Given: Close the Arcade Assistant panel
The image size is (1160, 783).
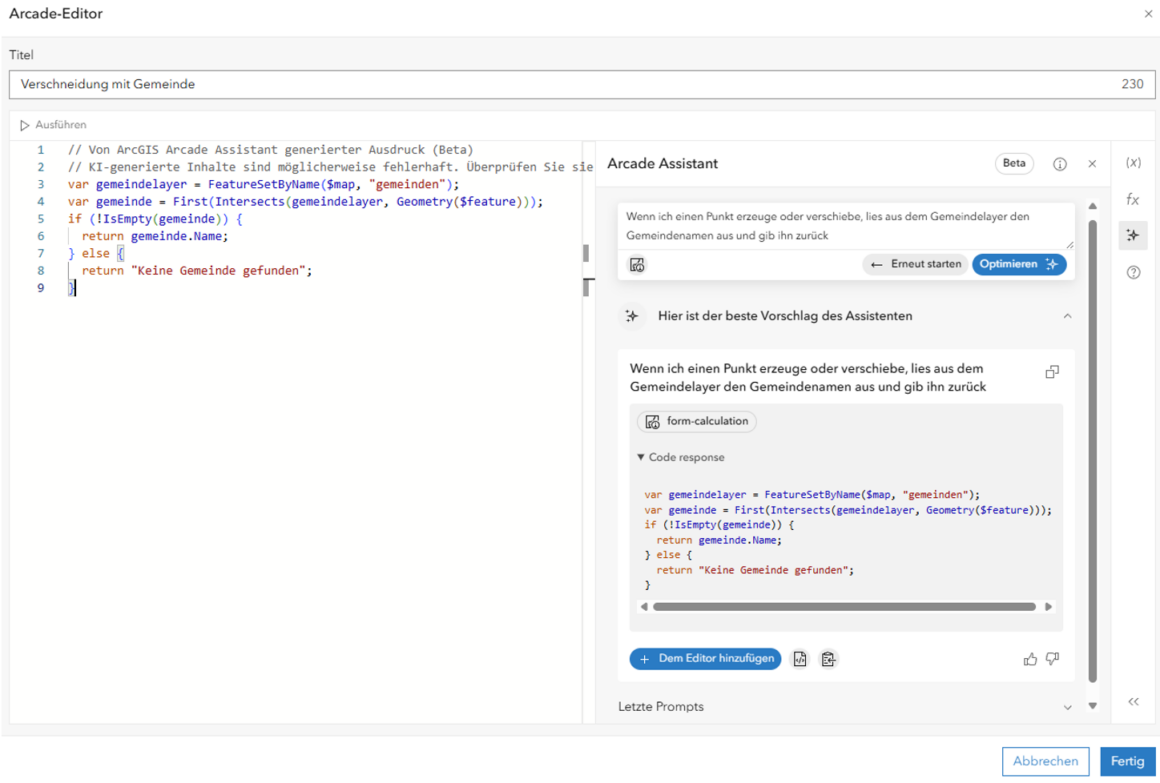Looking at the screenshot, I should (x=1092, y=164).
